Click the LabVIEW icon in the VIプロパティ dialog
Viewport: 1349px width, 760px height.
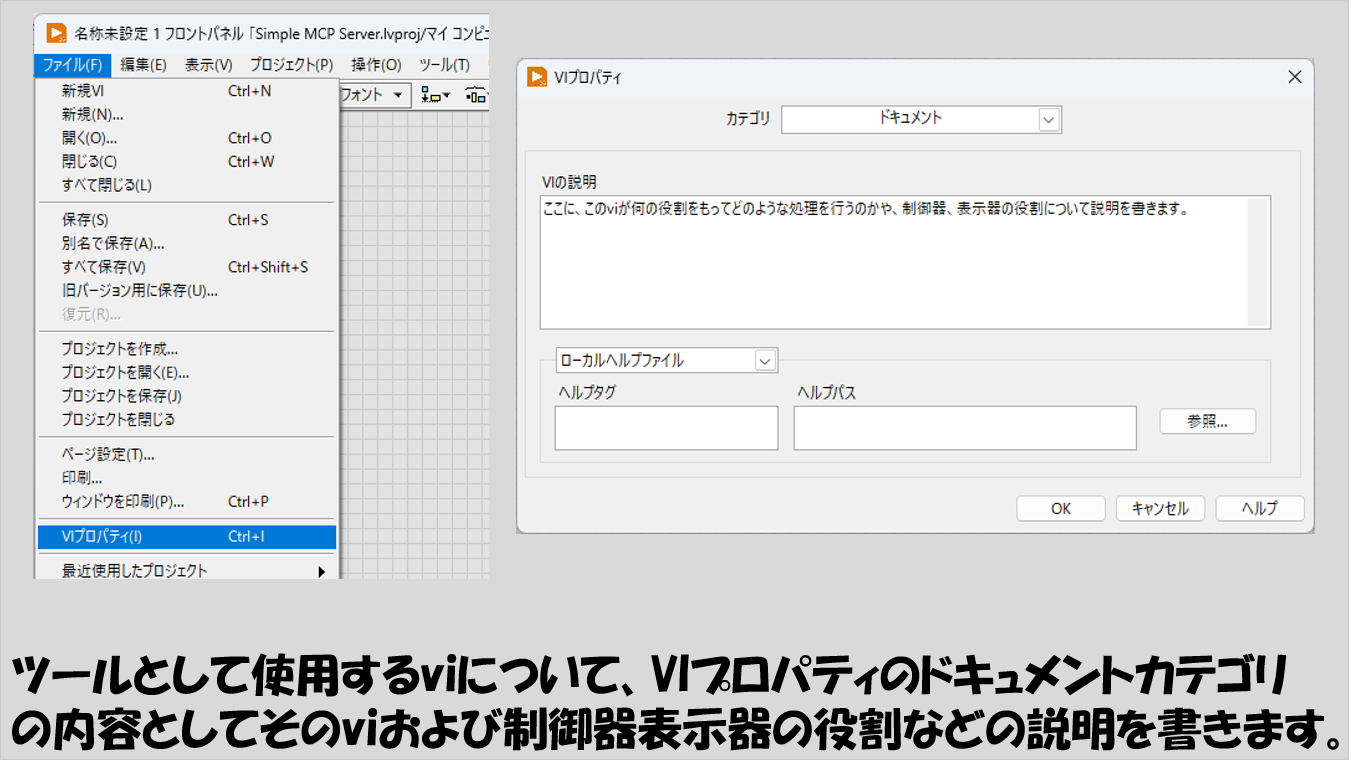click(x=537, y=77)
